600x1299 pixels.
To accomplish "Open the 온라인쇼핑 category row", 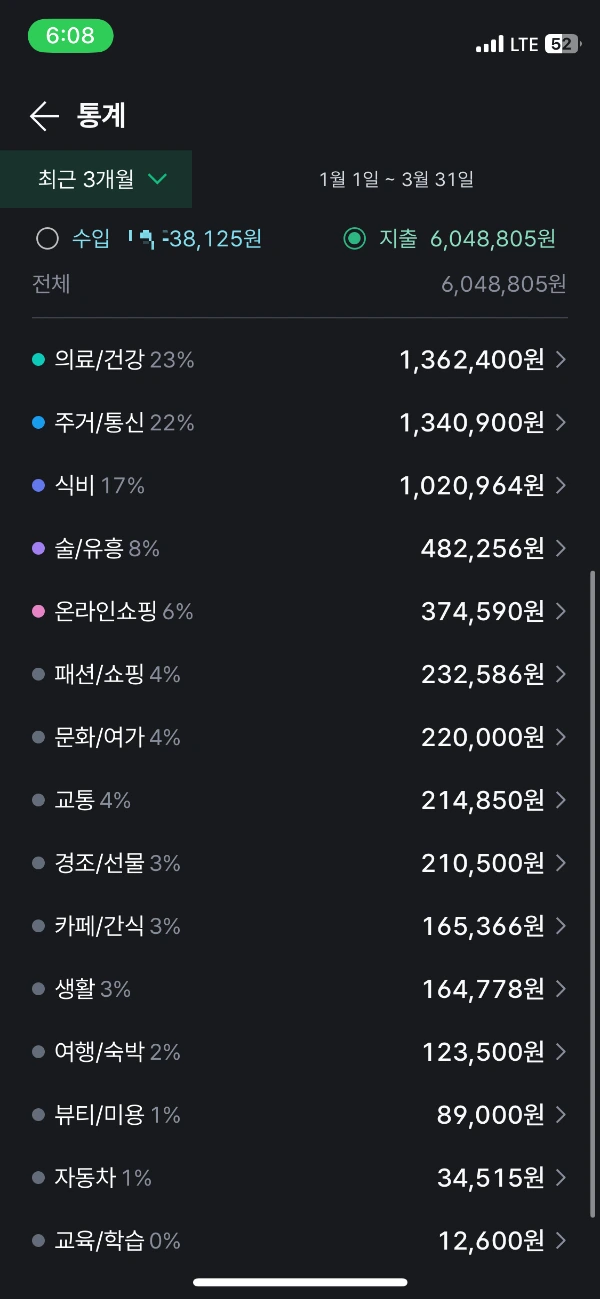I will [300, 611].
